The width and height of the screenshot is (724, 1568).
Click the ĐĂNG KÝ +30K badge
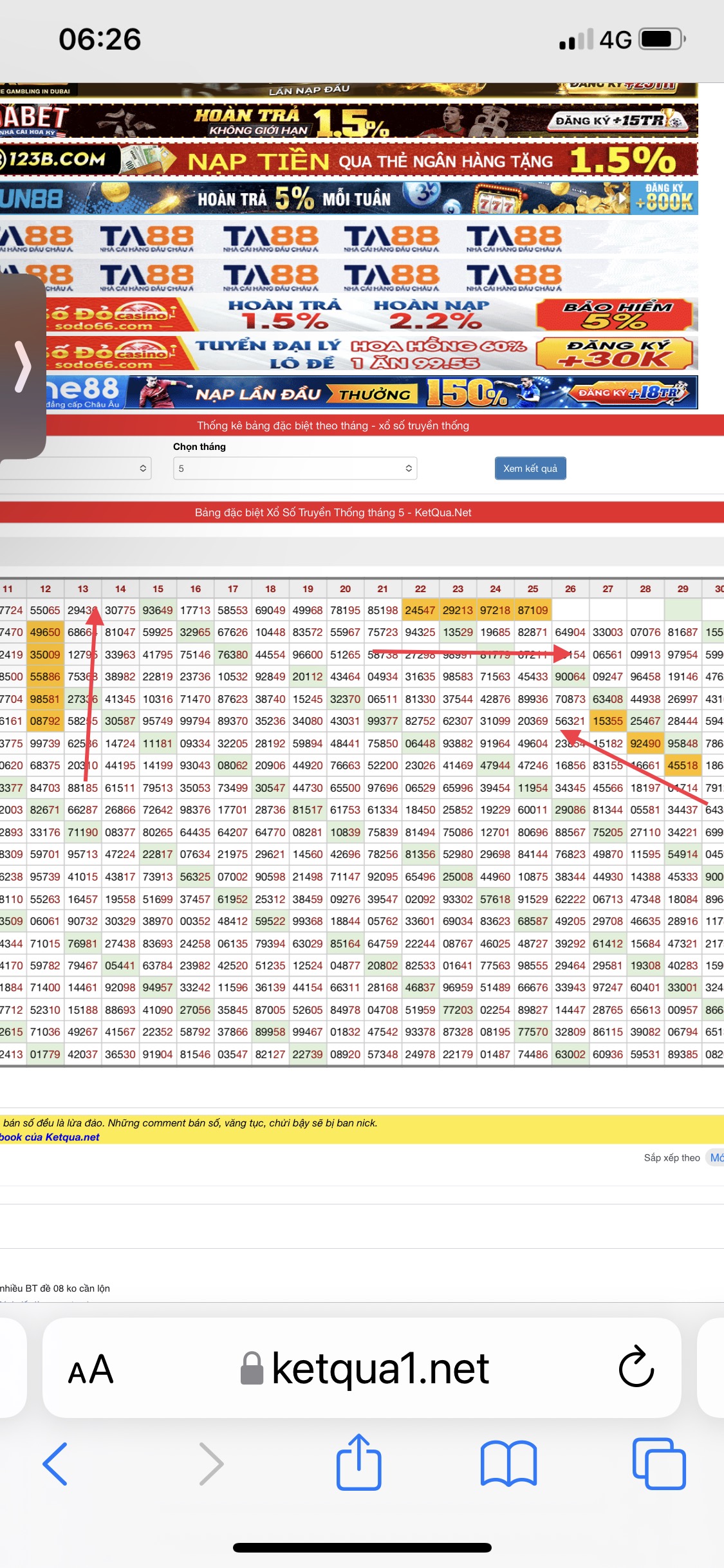pos(615,353)
